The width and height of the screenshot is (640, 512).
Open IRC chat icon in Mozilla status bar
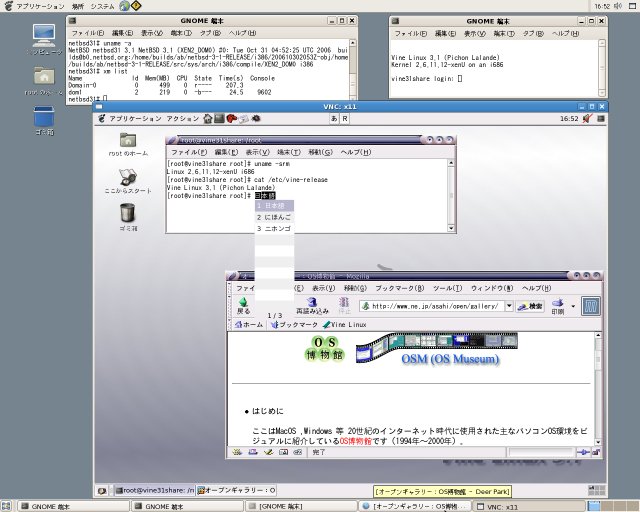pyautogui.click(x=298, y=452)
